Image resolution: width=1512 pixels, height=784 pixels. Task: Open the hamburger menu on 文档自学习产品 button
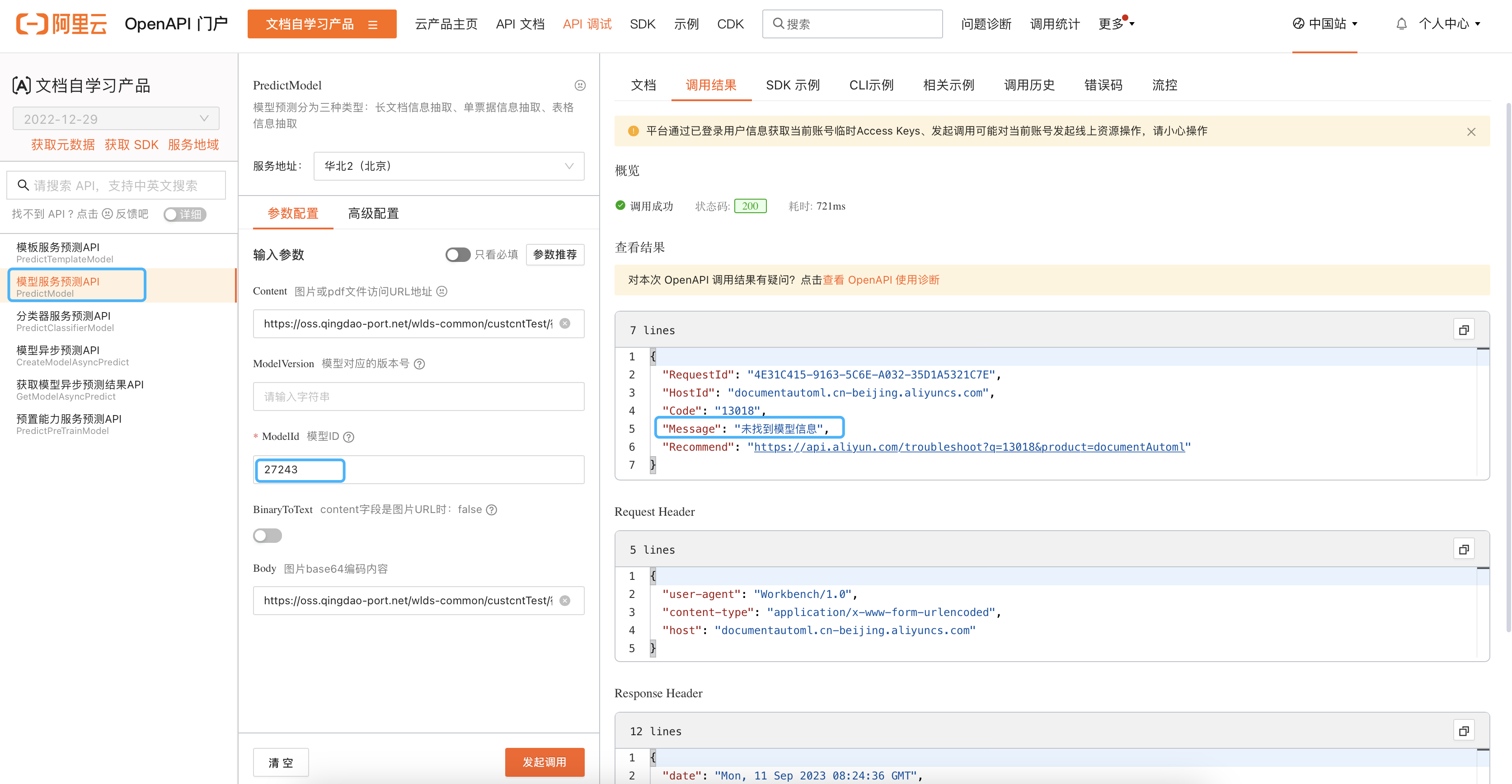pos(373,25)
